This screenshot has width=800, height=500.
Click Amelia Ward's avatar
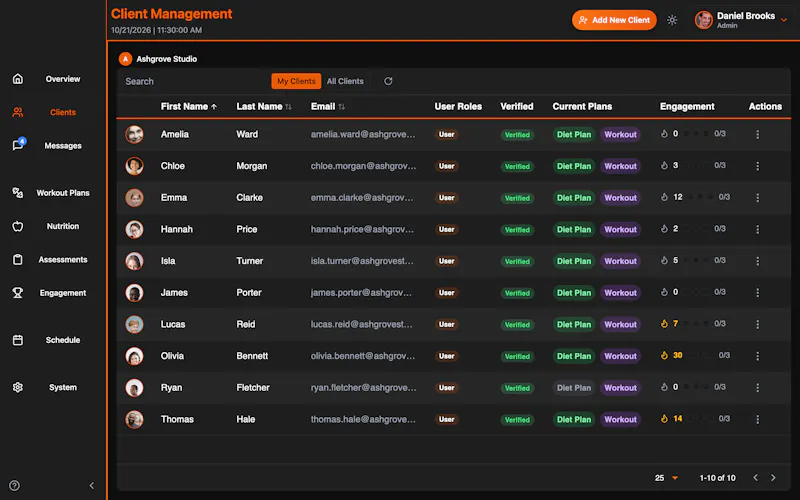tap(134, 134)
